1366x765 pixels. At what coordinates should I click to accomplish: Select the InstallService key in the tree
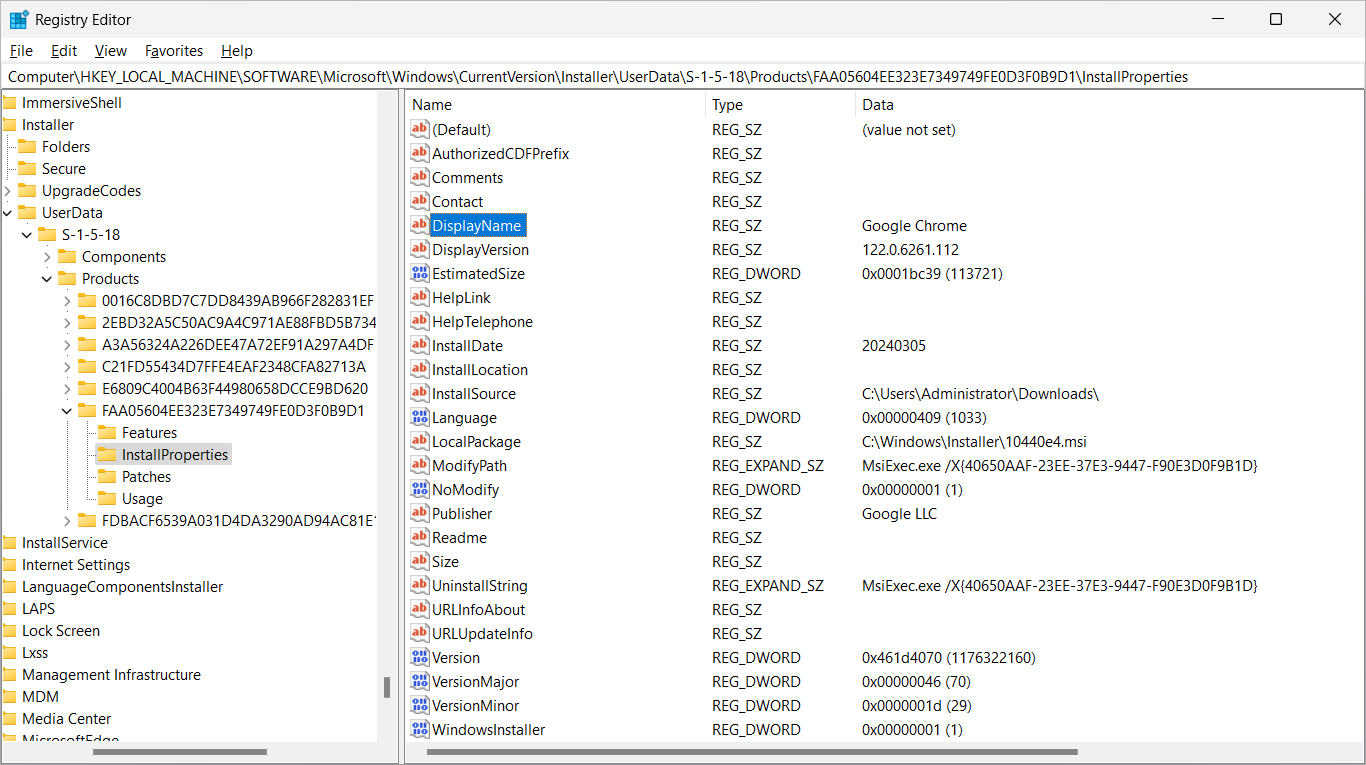(65, 542)
